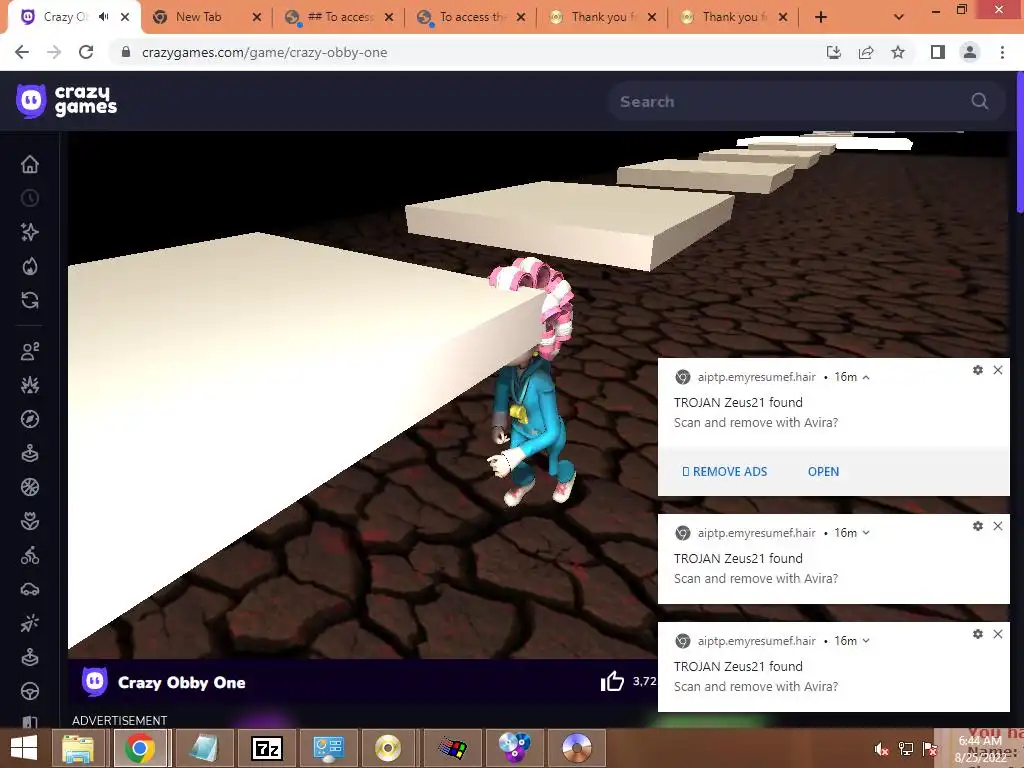Open the Bike category icon in sidebar
The width and height of the screenshot is (1024, 768).
tap(30, 556)
